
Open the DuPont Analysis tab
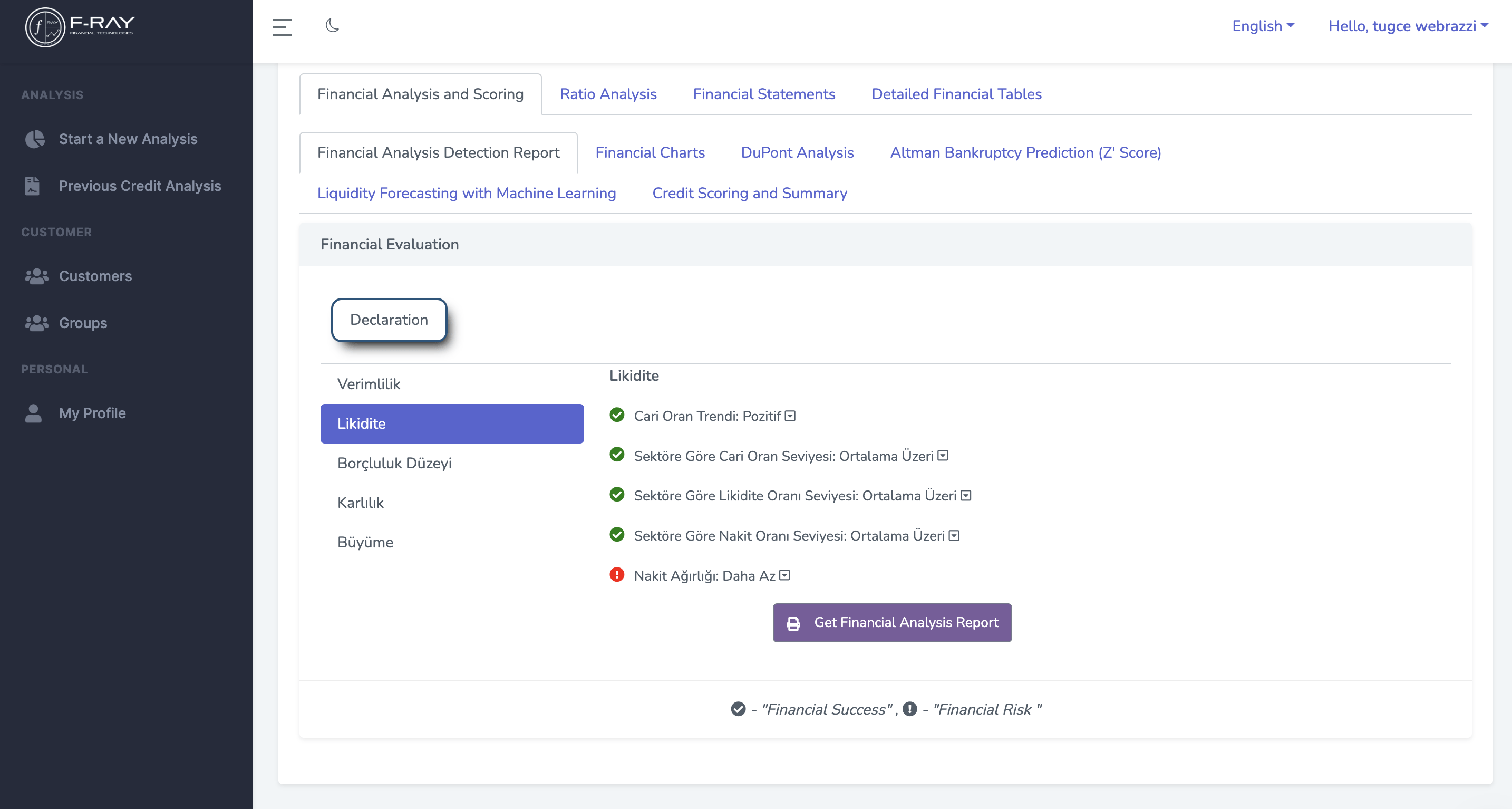[797, 152]
